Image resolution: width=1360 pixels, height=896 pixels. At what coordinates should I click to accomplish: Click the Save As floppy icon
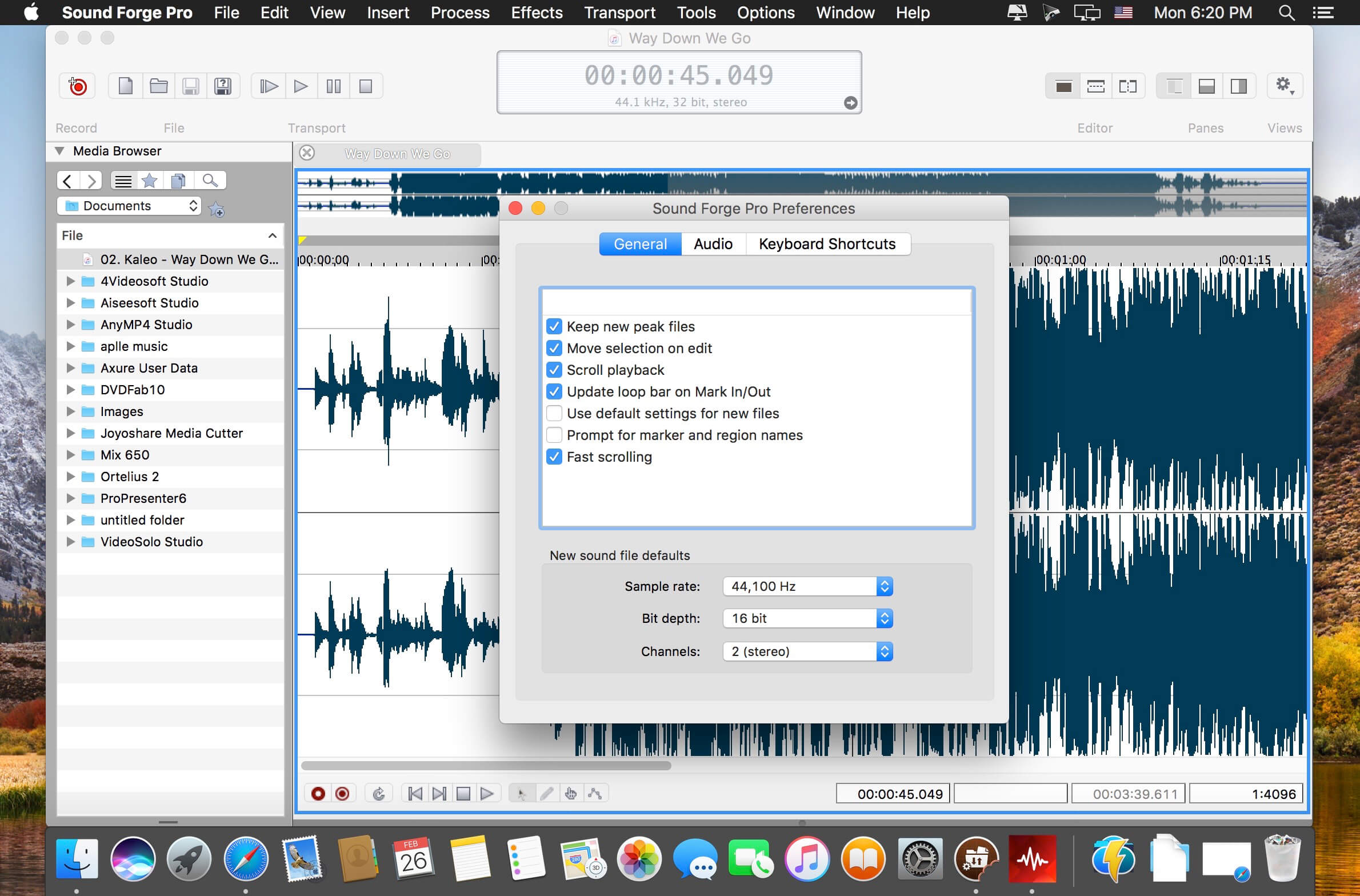tap(223, 86)
